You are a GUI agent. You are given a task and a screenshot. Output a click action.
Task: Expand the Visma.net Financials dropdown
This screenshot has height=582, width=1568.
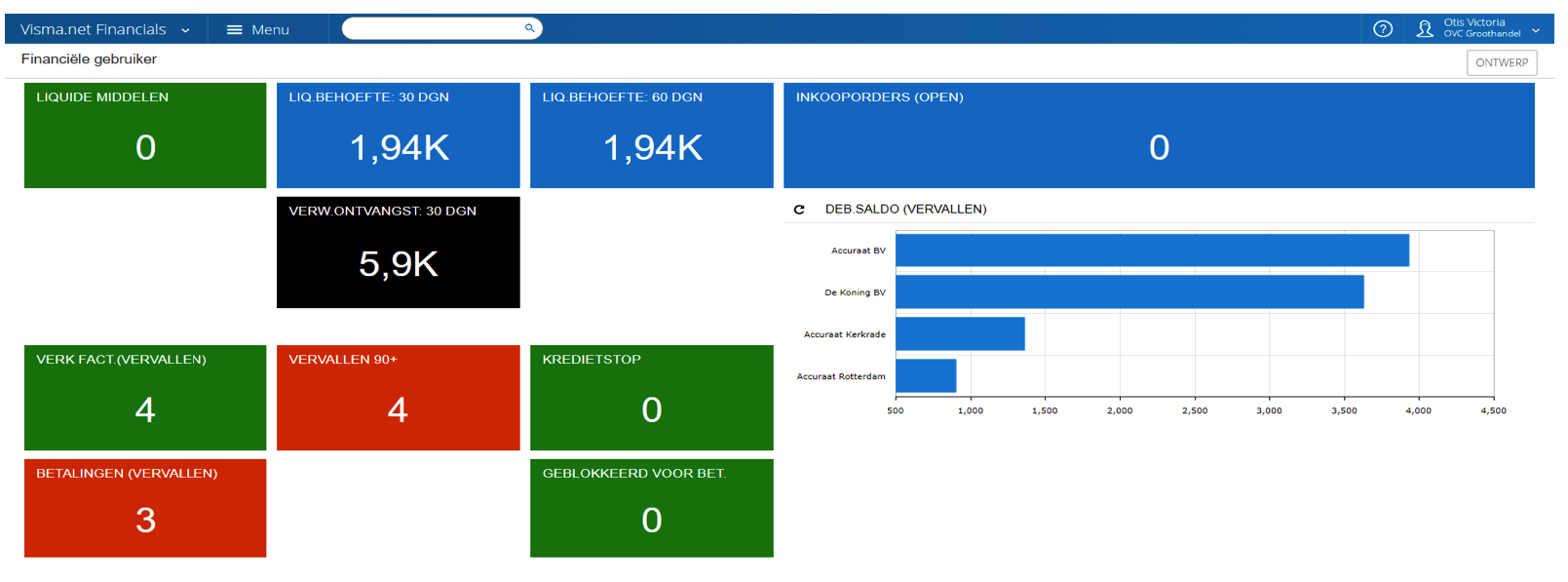click(x=185, y=30)
